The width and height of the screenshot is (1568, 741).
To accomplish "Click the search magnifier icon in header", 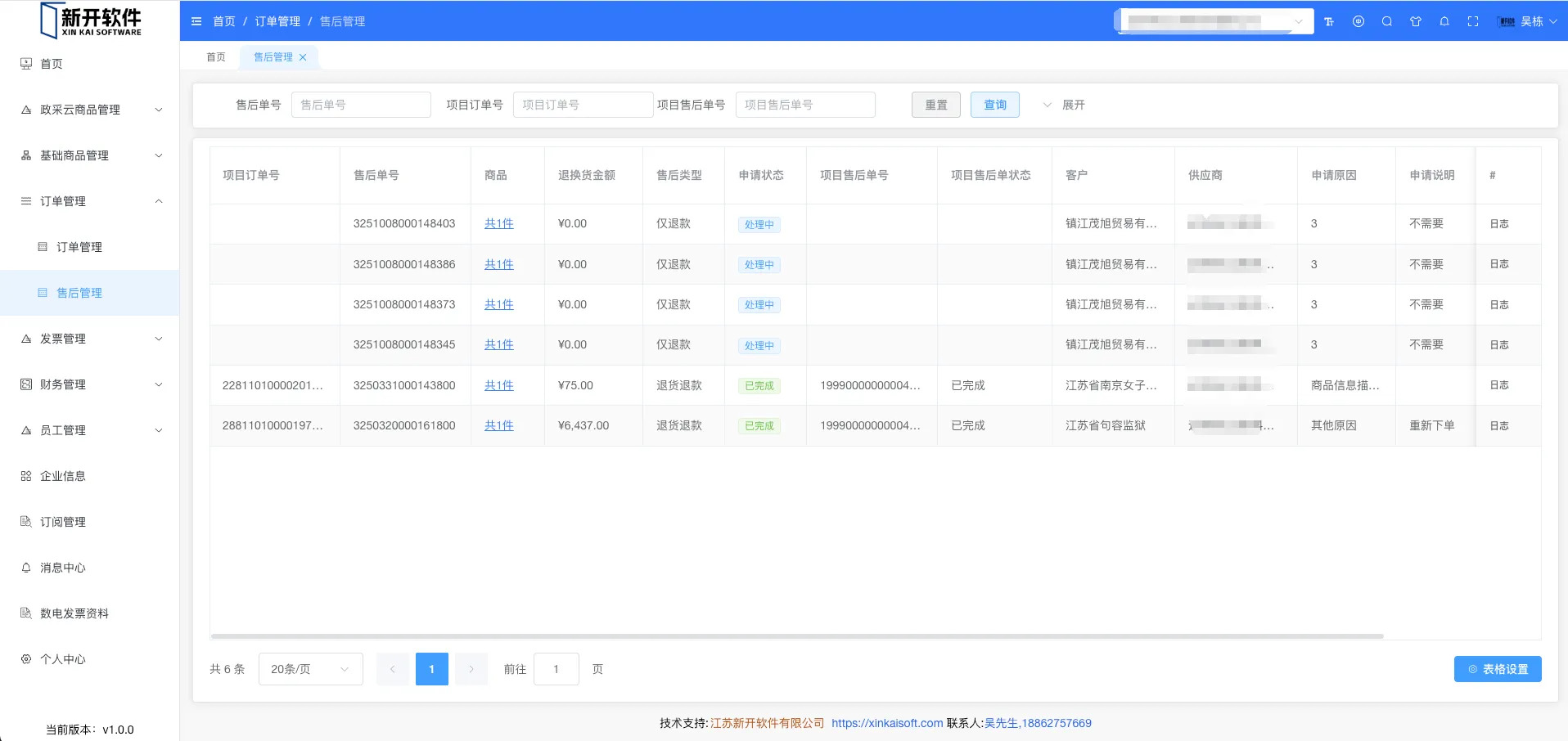I will (x=1387, y=22).
